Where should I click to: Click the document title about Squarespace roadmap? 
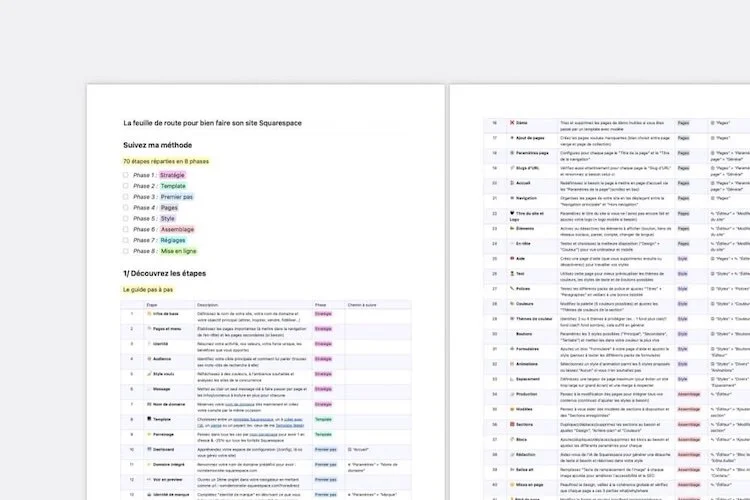point(212,123)
